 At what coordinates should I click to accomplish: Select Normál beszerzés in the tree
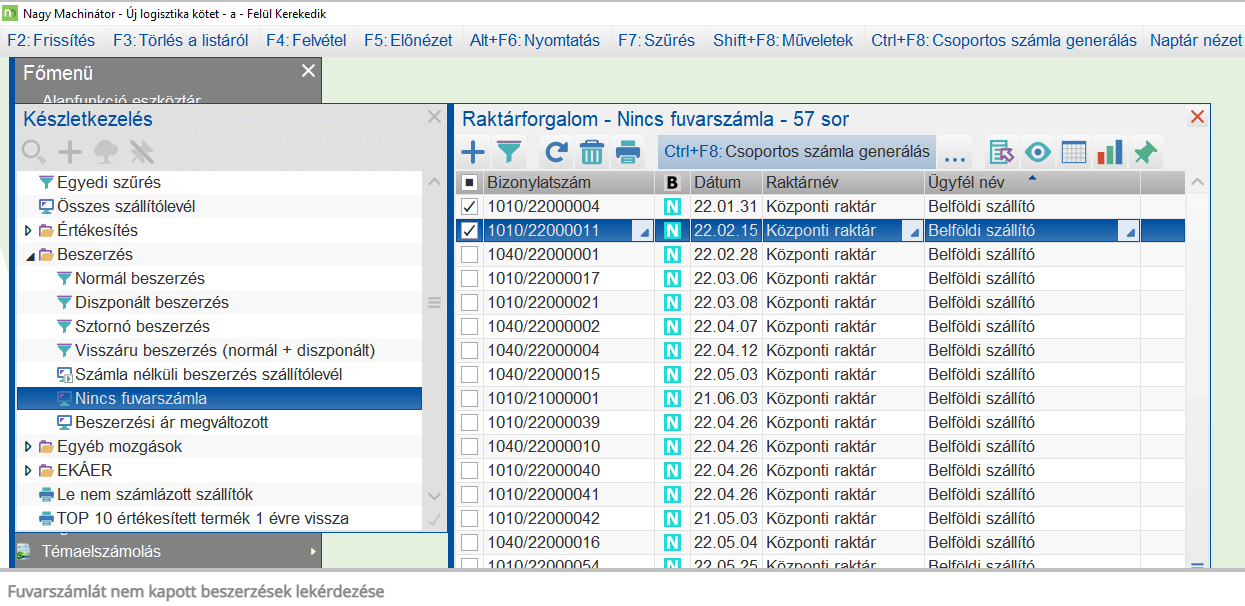tap(139, 279)
